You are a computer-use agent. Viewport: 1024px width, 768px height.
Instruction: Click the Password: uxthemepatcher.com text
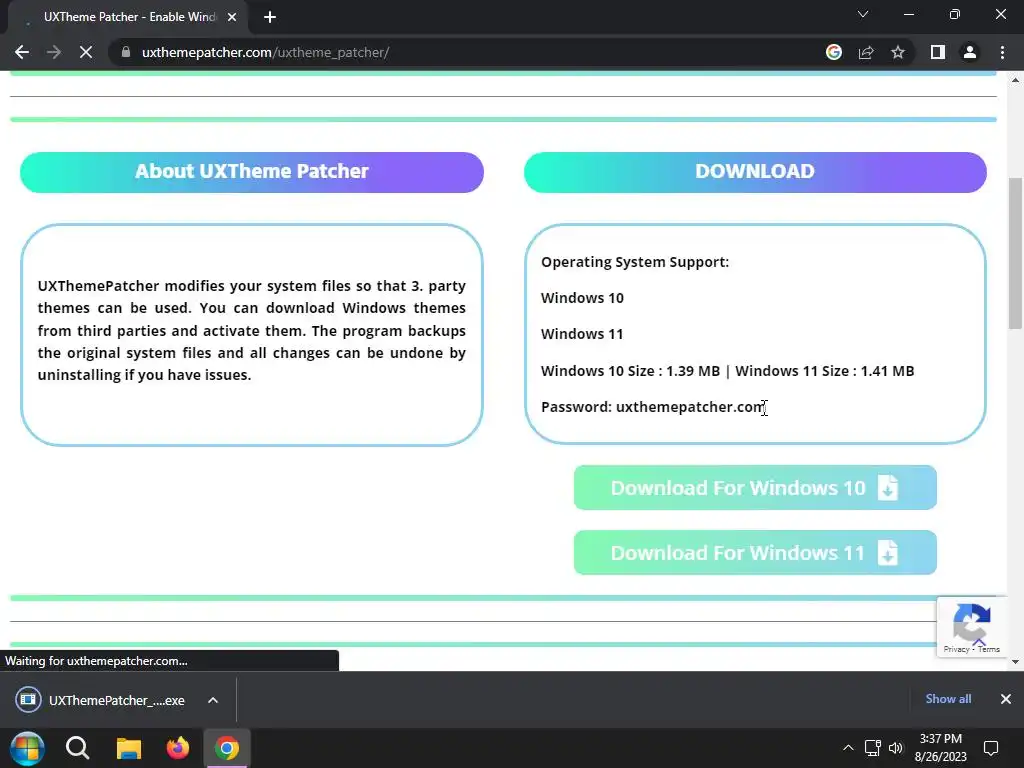654,407
